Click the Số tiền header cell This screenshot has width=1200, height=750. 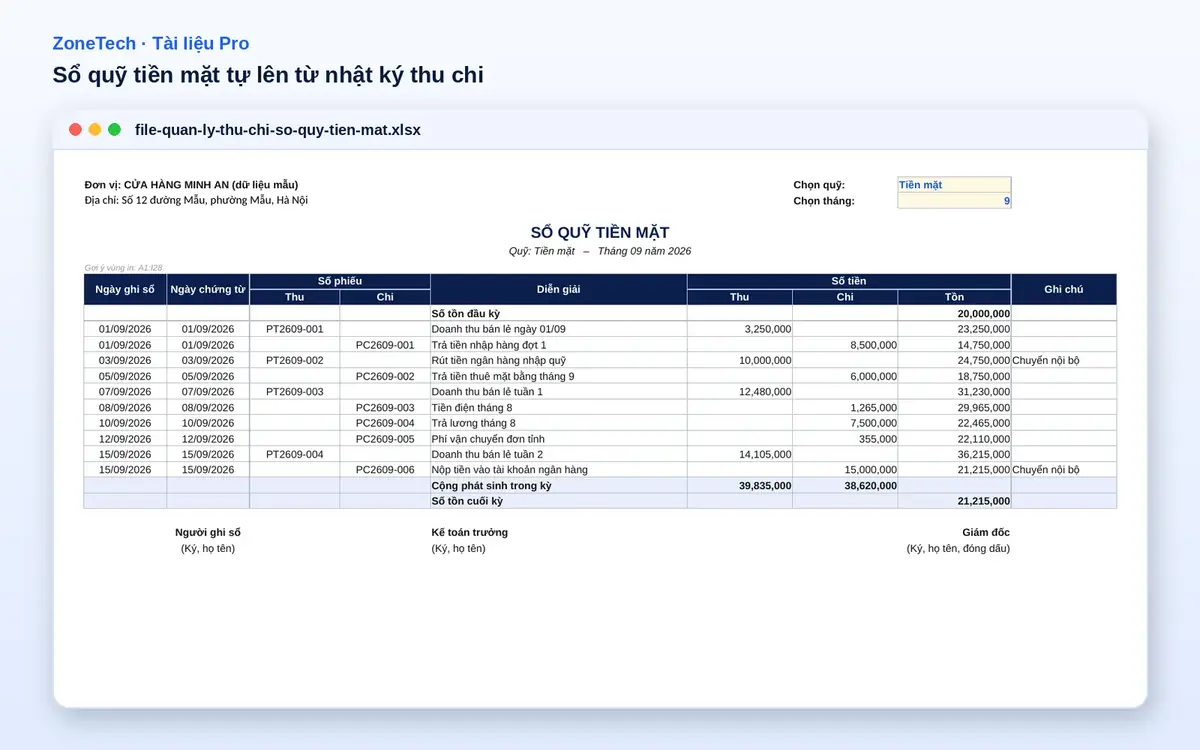point(849,281)
